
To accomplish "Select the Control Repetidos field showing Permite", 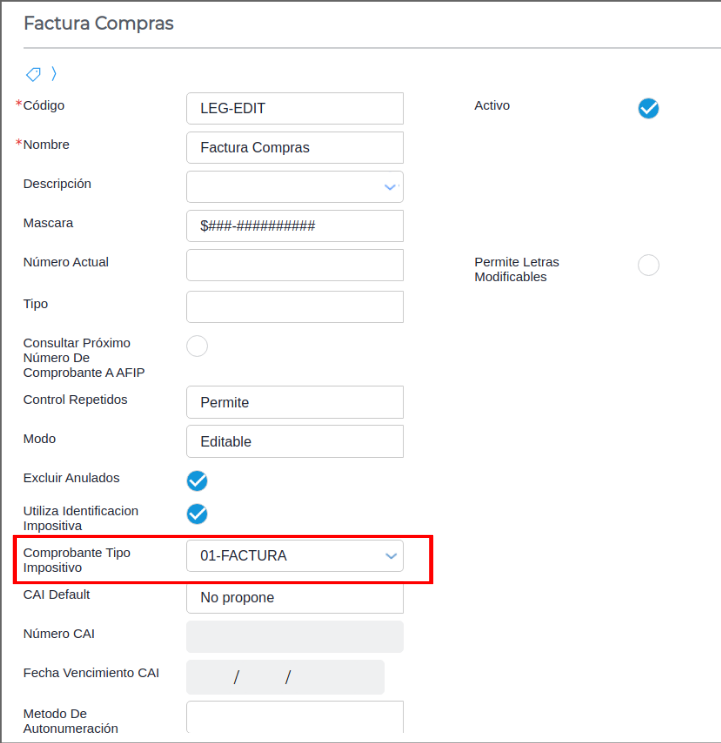I will [294, 402].
